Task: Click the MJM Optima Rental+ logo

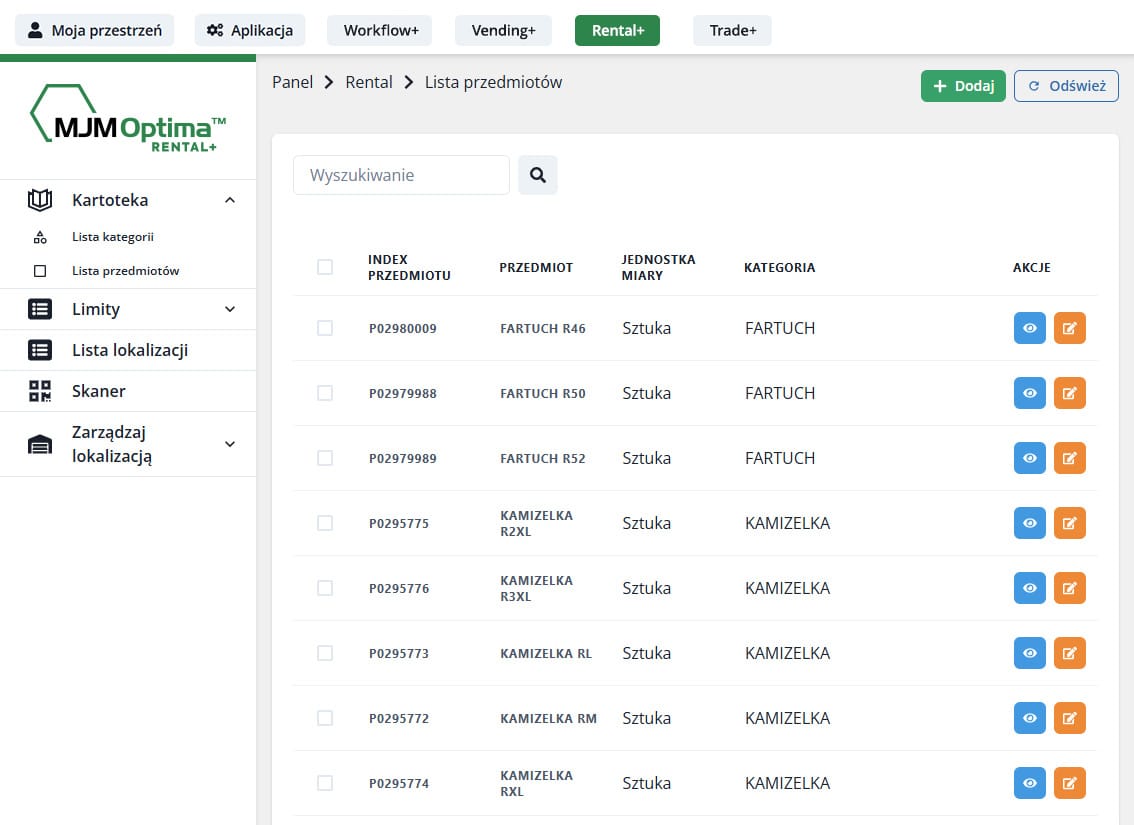Action: (128, 120)
